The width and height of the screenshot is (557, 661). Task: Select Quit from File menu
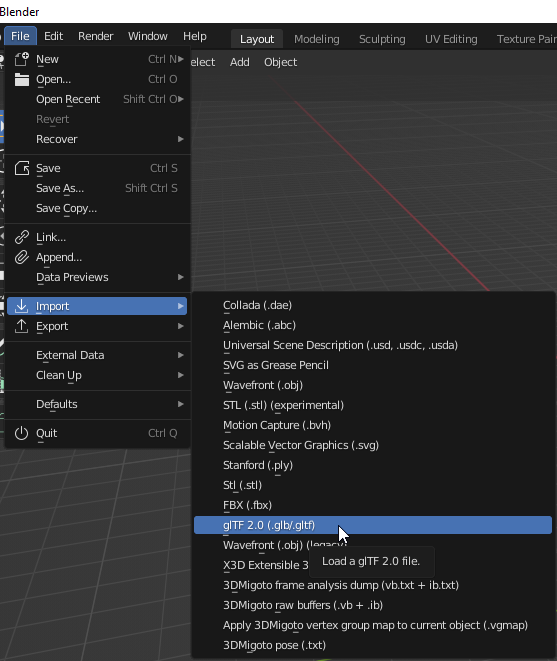click(x=97, y=433)
